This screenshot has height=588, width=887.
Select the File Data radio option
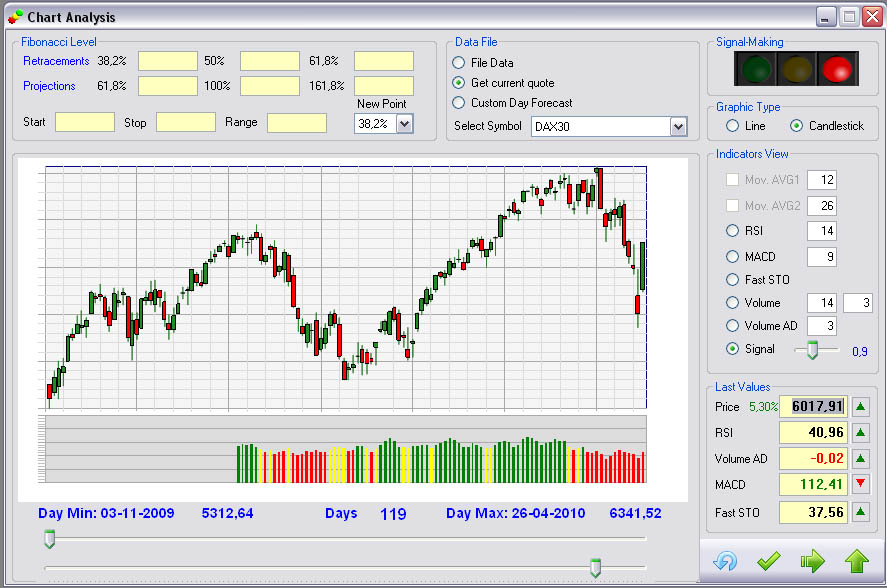pyautogui.click(x=459, y=63)
